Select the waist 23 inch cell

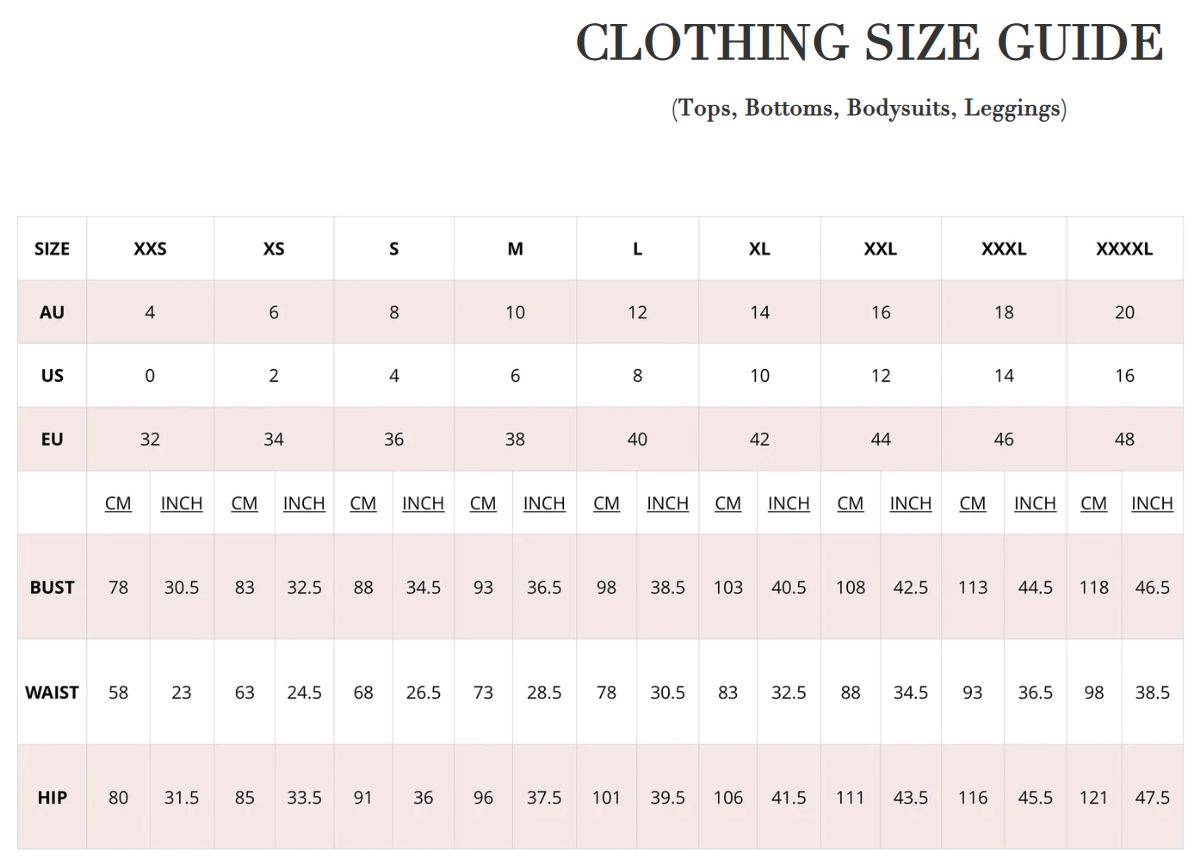pyautogui.click(x=181, y=692)
